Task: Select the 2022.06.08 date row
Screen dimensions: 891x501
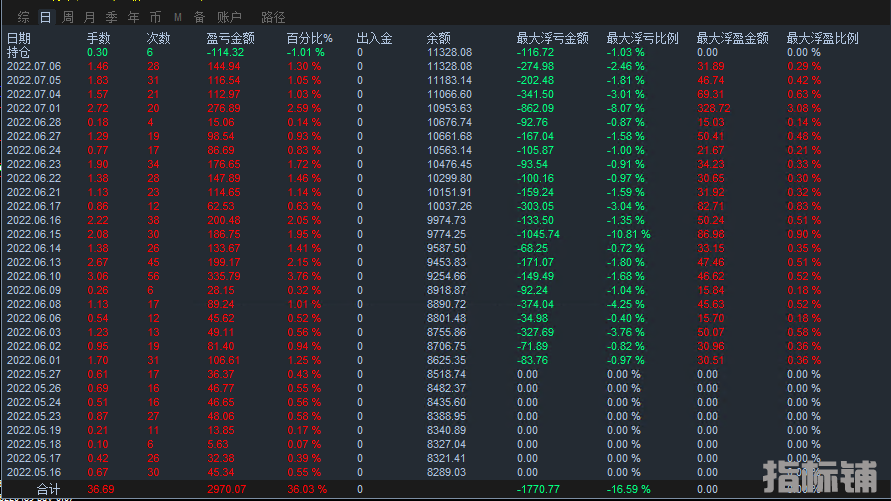Action: tap(34, 304)
